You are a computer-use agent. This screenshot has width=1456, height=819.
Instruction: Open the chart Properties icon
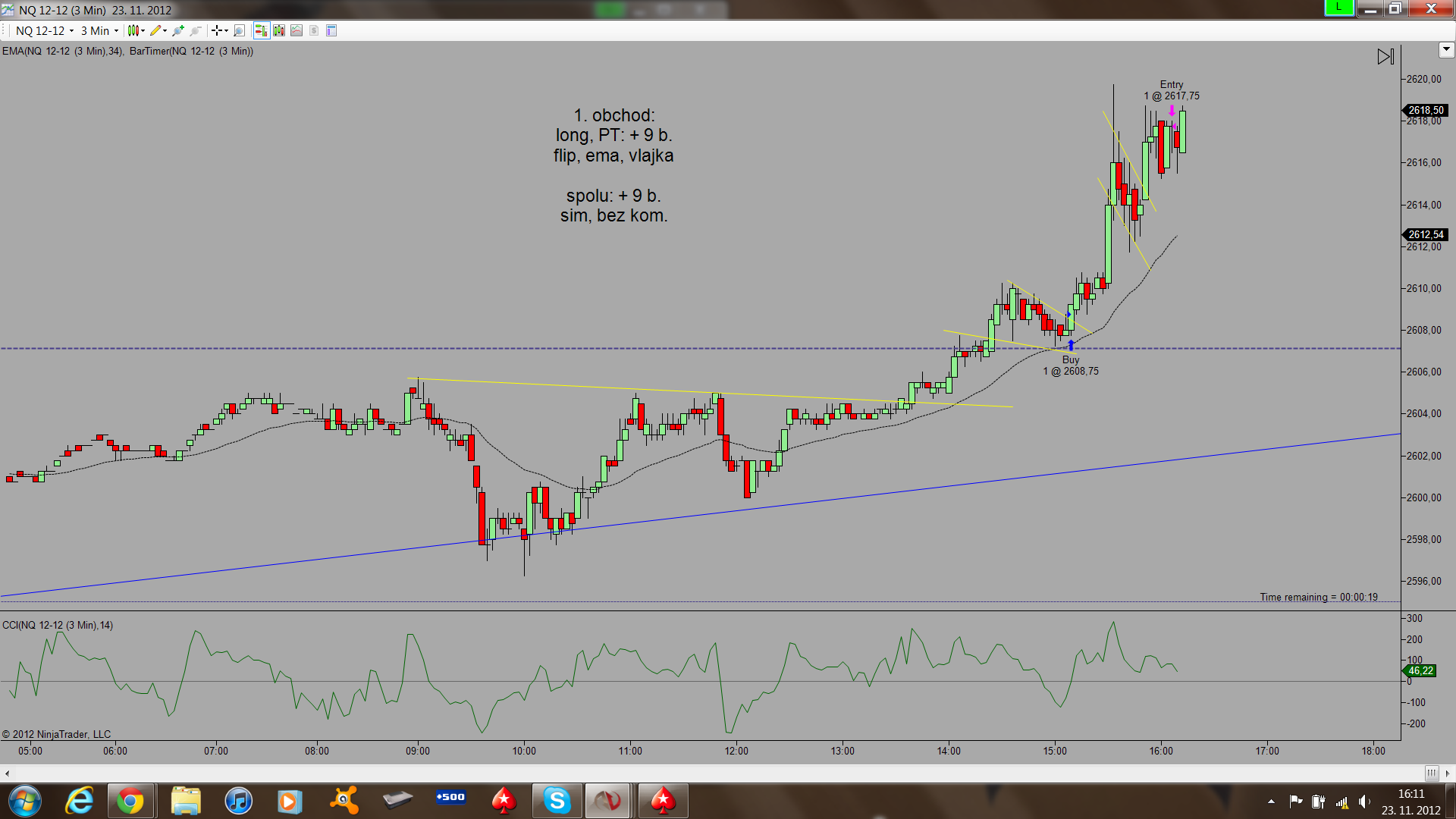[x=331, y=30]
